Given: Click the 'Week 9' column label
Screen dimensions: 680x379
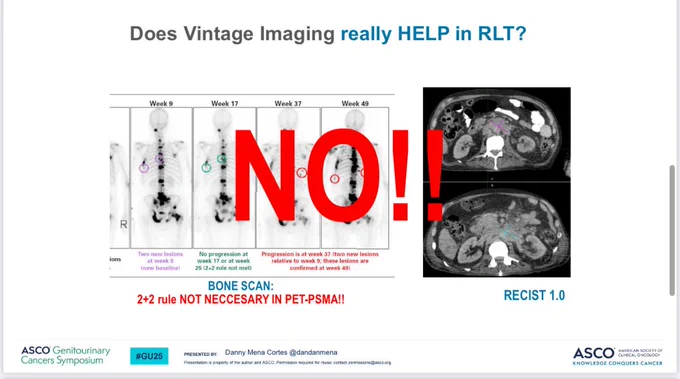Looking at the screenshot, I should click(x=161, y=103).
